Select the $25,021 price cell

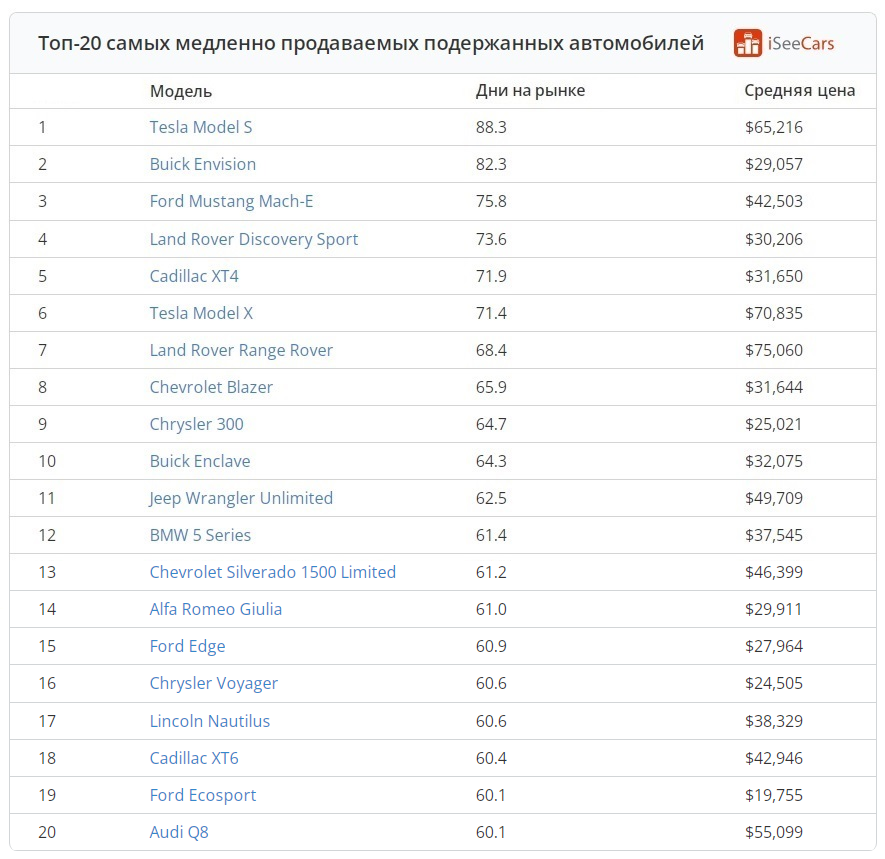tap(774, 424)
